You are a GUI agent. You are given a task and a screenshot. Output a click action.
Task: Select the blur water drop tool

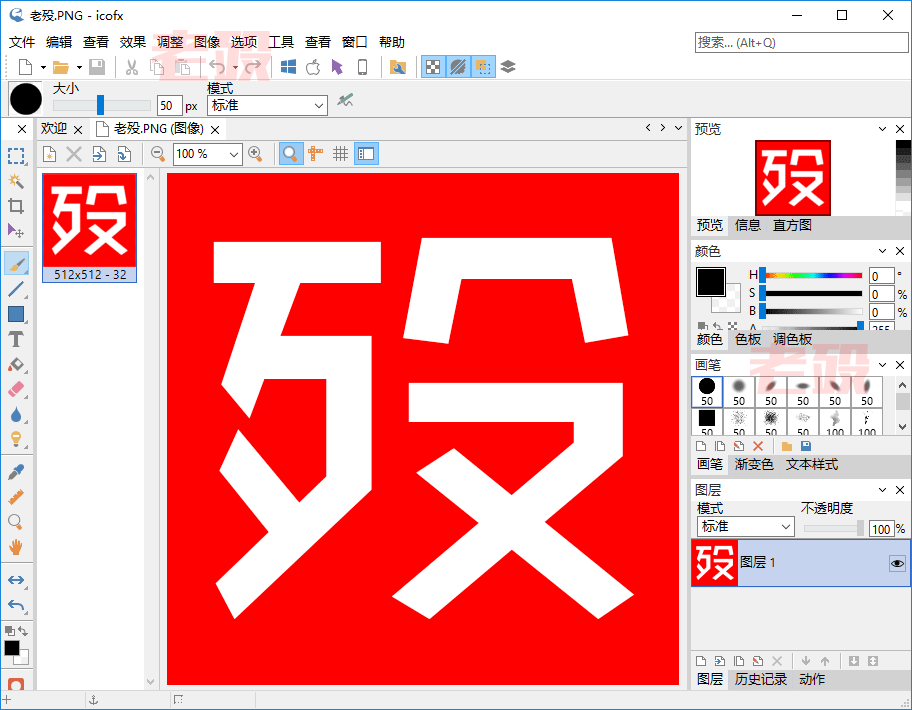pos(16,415)
